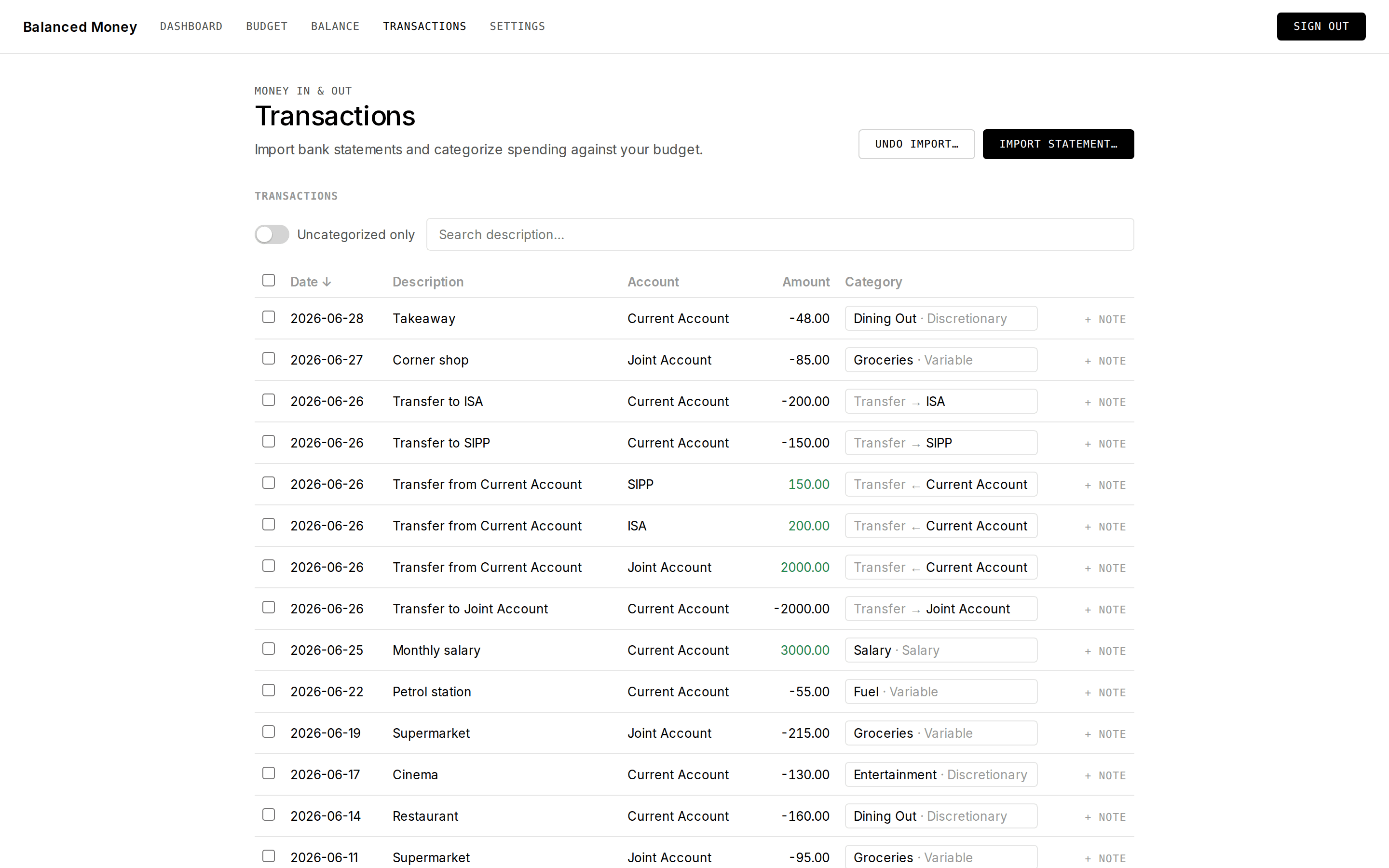This screenshot has width=1389, height=868.
Task: Tick the Restaurant row checkbox
Action: (x=269, y=814)
